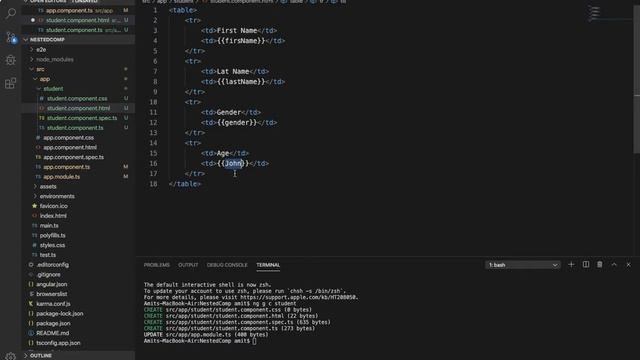Collapse the src folder
Screen dimensions: 640x360
(x=40, y=69)
